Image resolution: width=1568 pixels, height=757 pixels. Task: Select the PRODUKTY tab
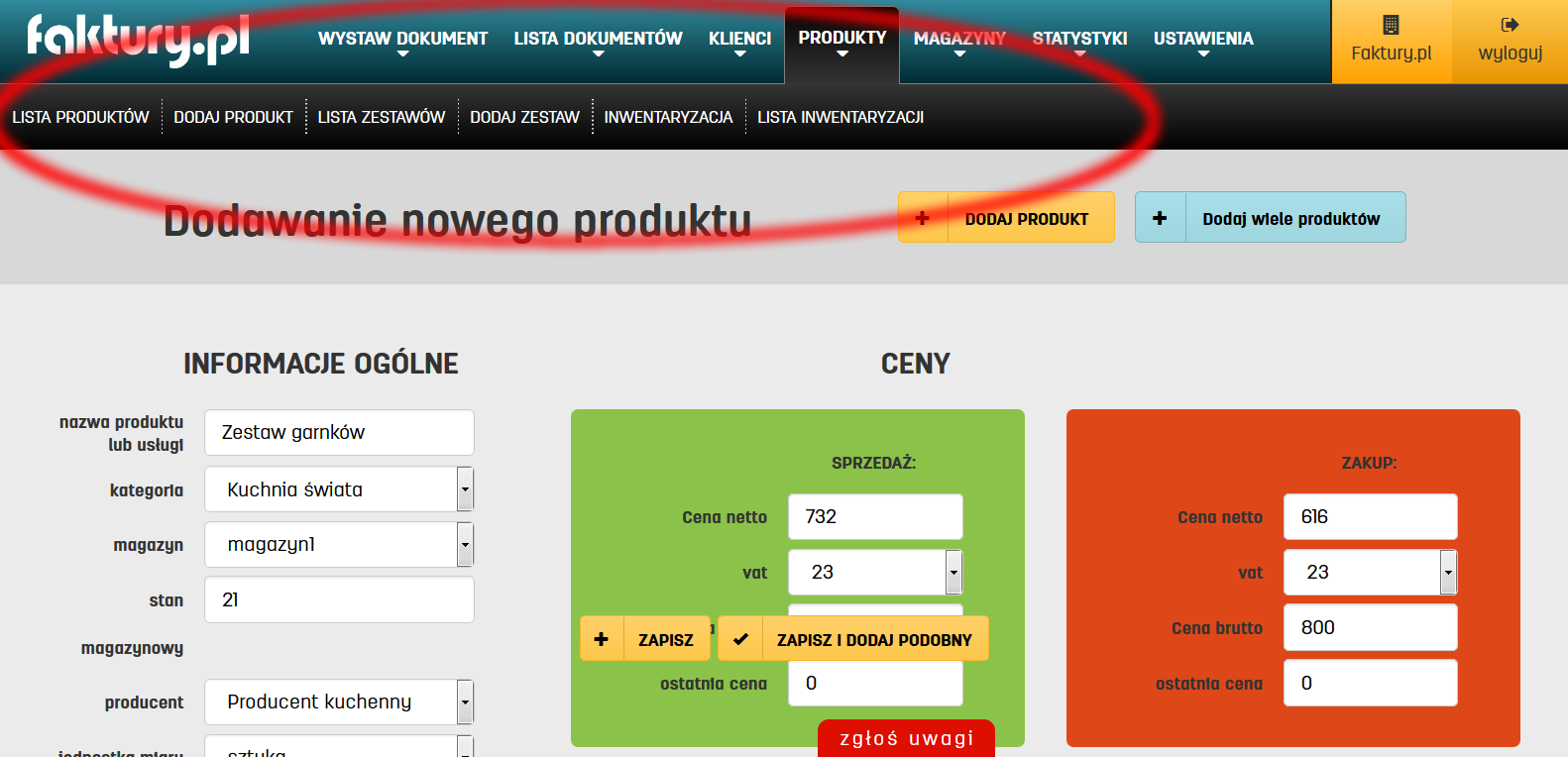pos(842,44)
